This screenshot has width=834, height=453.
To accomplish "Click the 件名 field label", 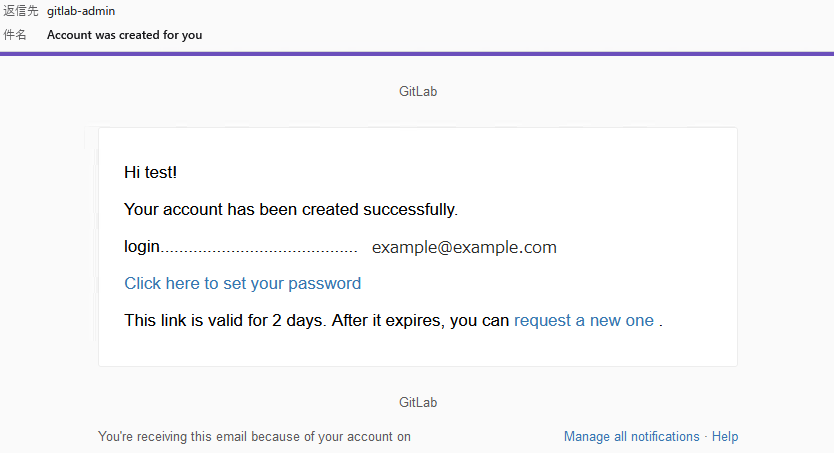I will [15, 35].
